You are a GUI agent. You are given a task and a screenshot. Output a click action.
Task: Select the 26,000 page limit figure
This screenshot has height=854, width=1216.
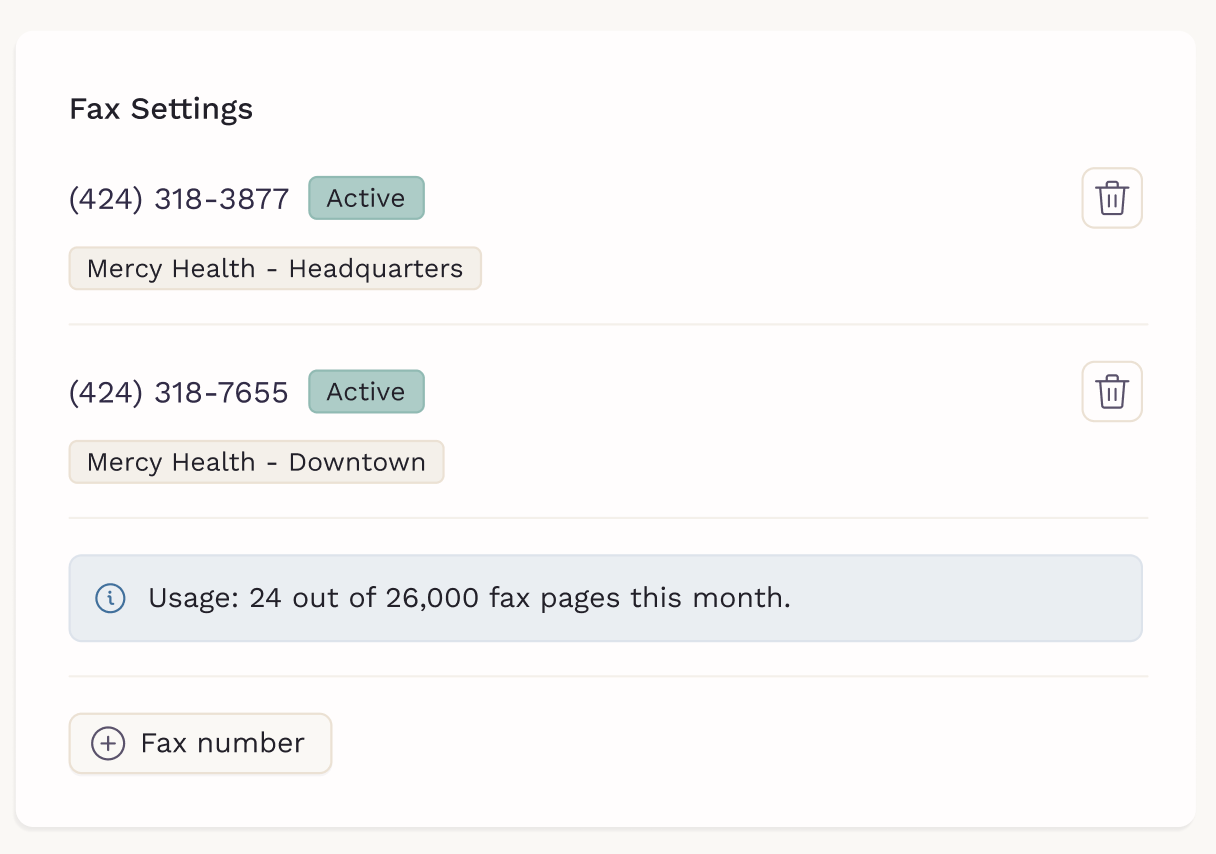pos(432,598)
